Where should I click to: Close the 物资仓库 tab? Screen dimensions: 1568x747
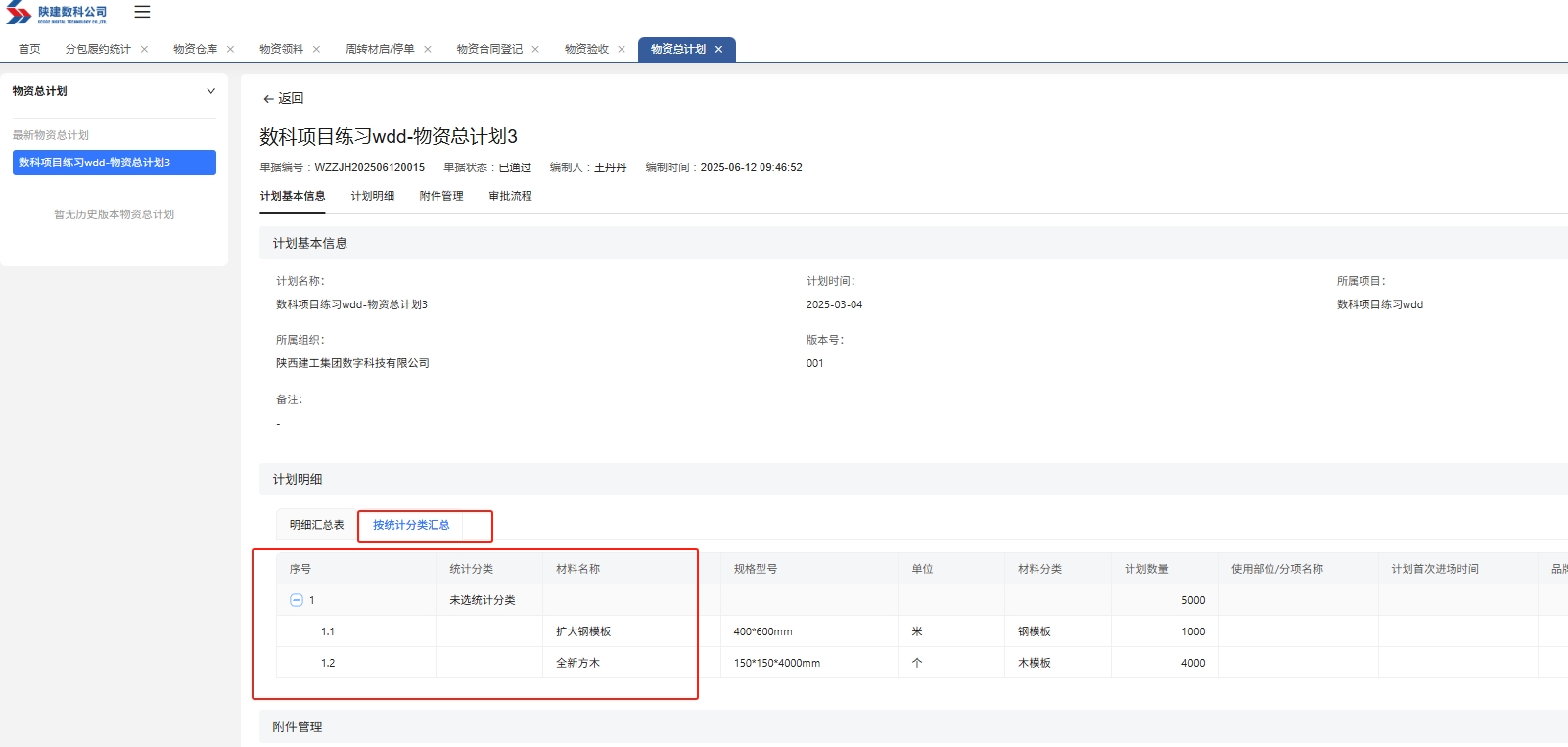pos(231,49)
